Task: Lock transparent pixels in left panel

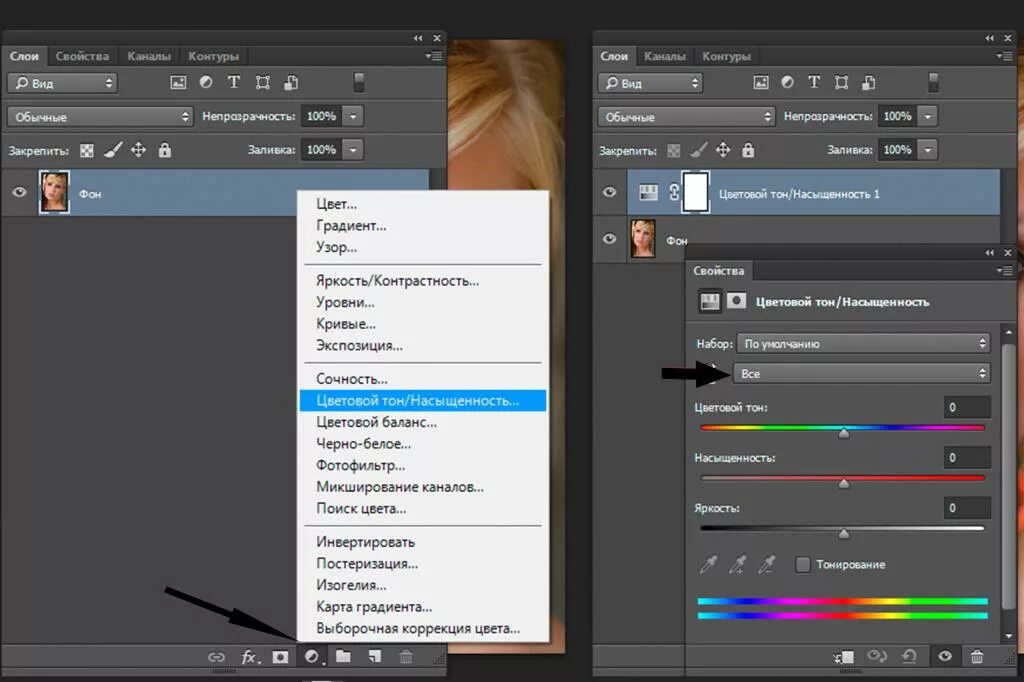Action: [x=86, y=151]
